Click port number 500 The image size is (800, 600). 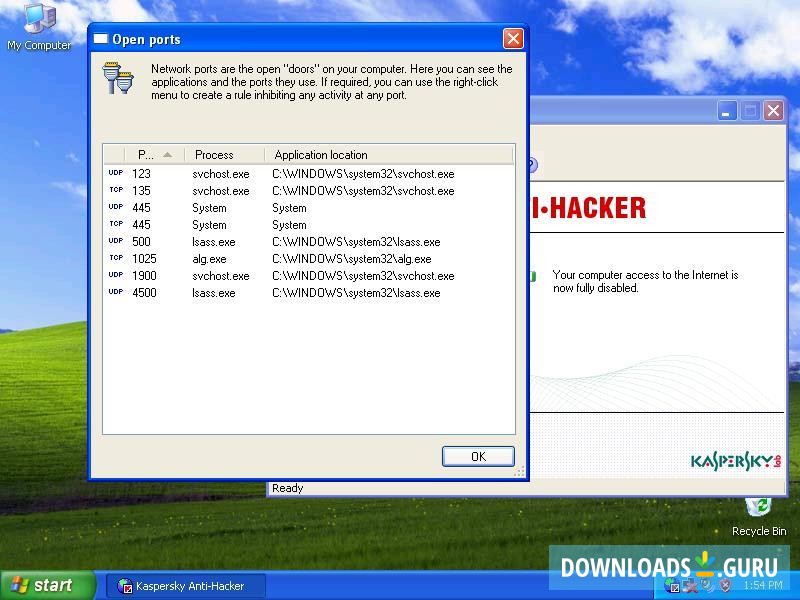pos(141,242)
